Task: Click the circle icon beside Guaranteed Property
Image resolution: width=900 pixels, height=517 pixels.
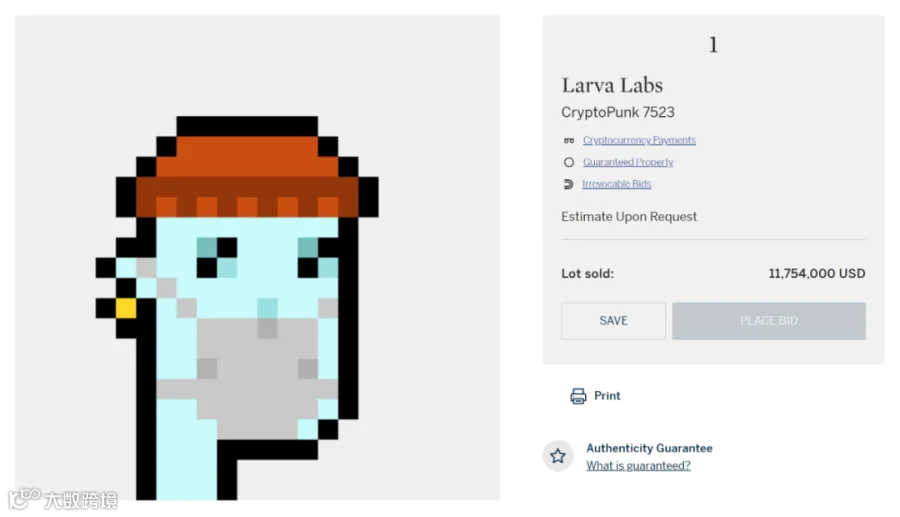Action: click(569, 162)
